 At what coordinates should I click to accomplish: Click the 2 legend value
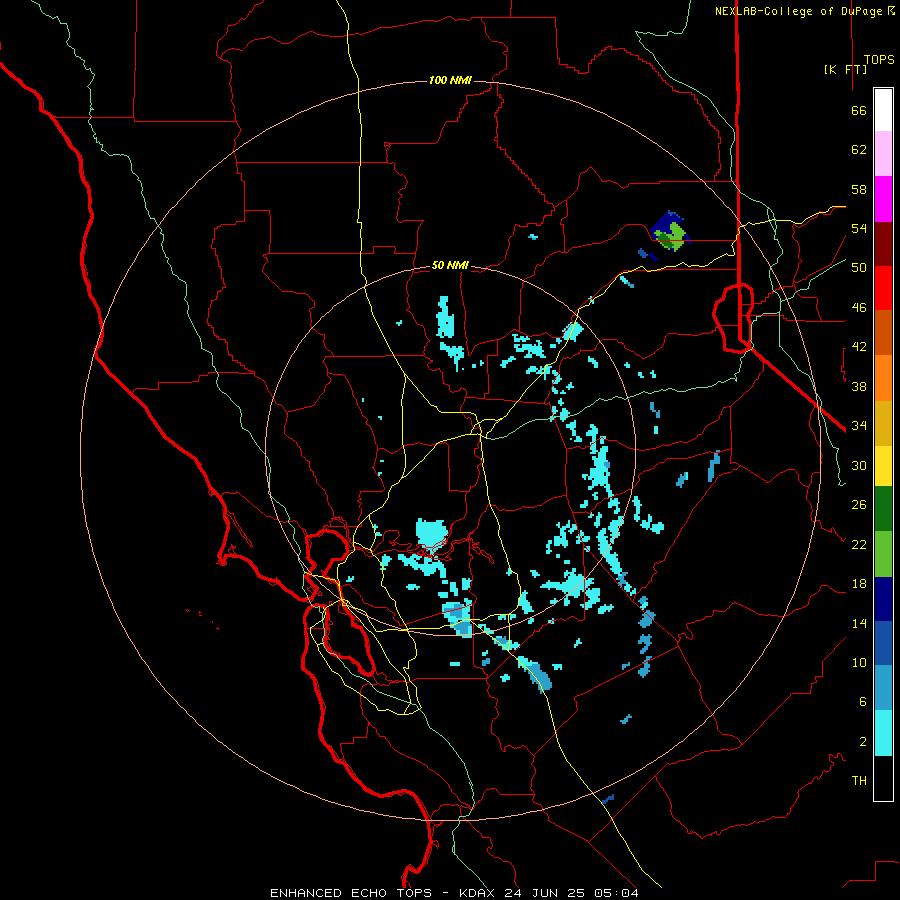click(x=863, y=742)
